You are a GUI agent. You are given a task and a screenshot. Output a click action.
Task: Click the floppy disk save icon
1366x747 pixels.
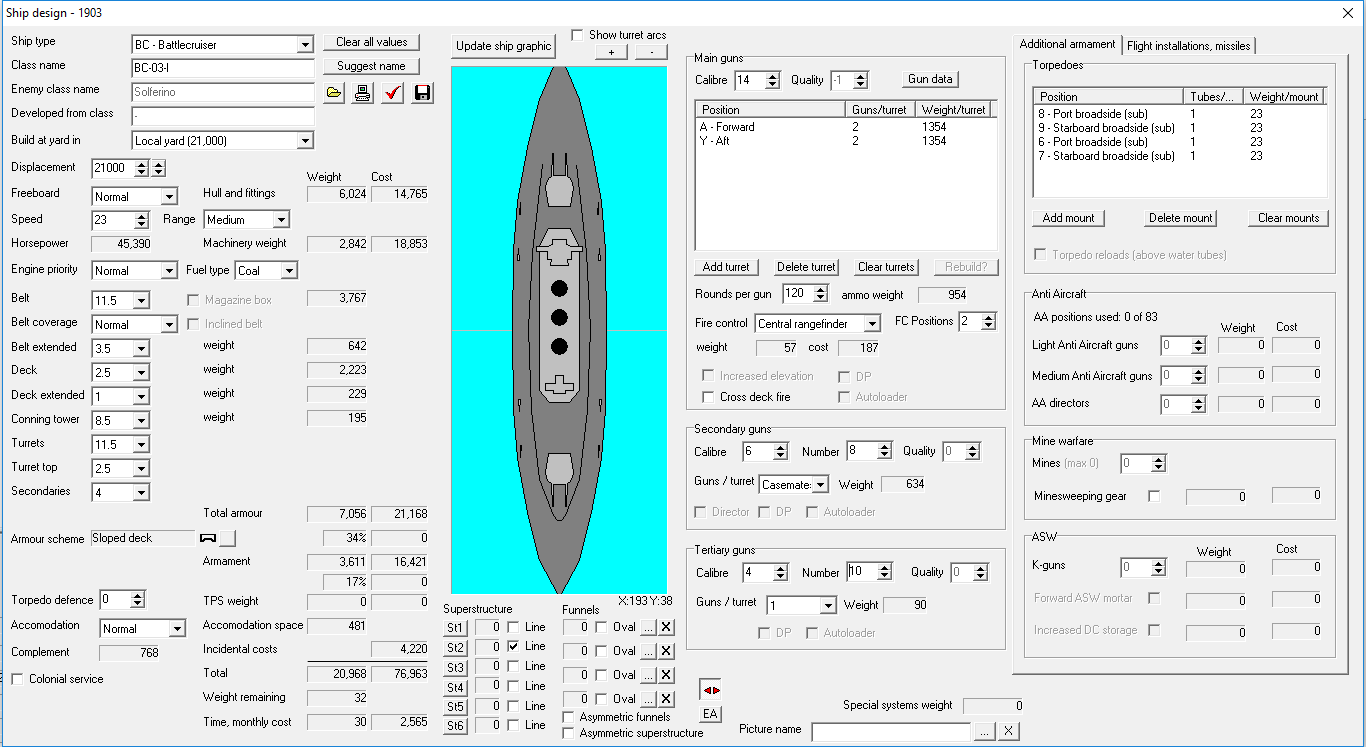422,93
